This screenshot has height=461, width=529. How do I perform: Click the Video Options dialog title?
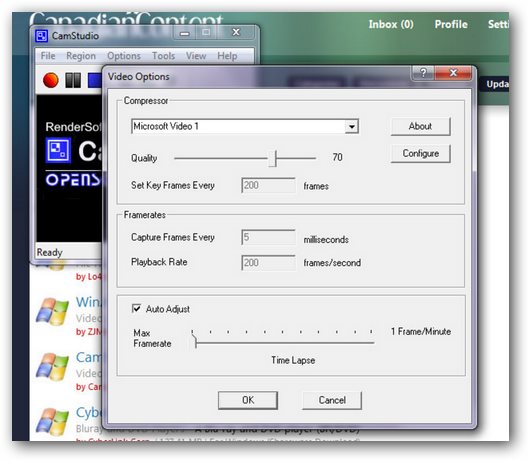pos(139,77)
